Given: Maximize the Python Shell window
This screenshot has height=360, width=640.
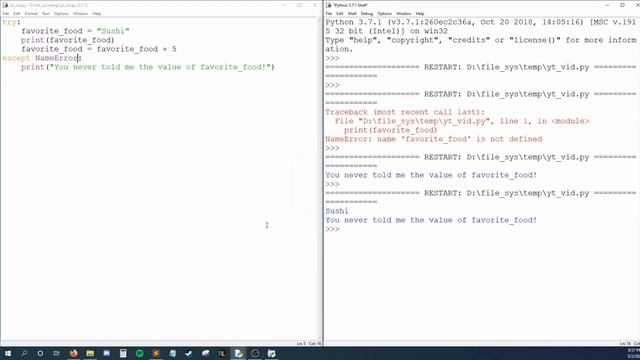Looking at the screenshot, I should click(x=622, y=5).
